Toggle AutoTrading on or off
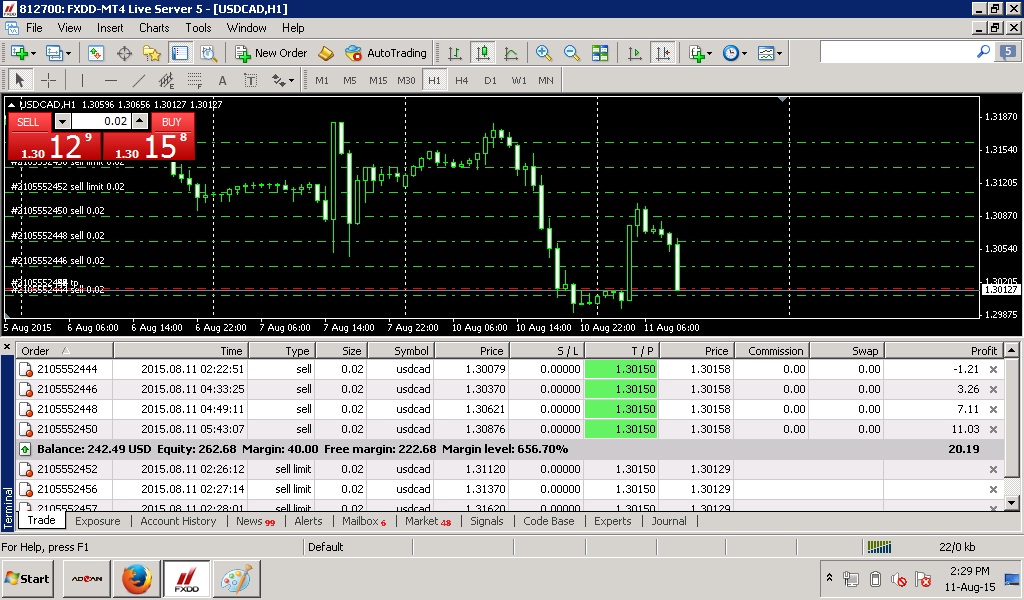Viewport: 1024px width, 600px height. 385,53
